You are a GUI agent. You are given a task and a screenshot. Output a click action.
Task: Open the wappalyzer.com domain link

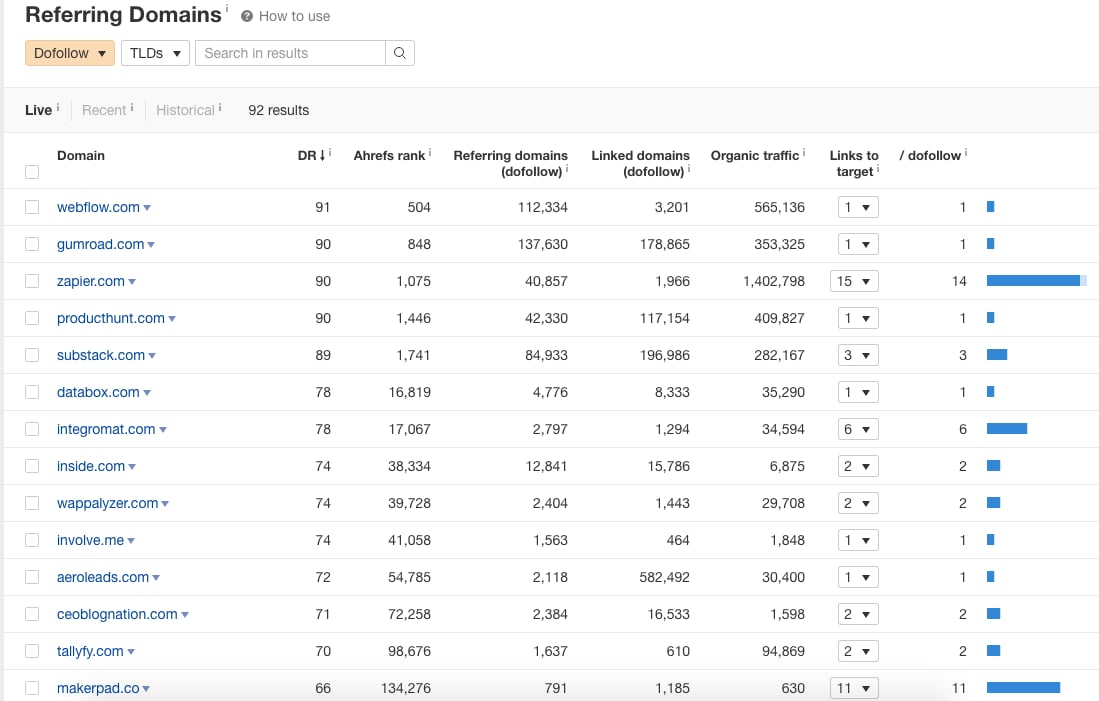click(x=107, y=503)
